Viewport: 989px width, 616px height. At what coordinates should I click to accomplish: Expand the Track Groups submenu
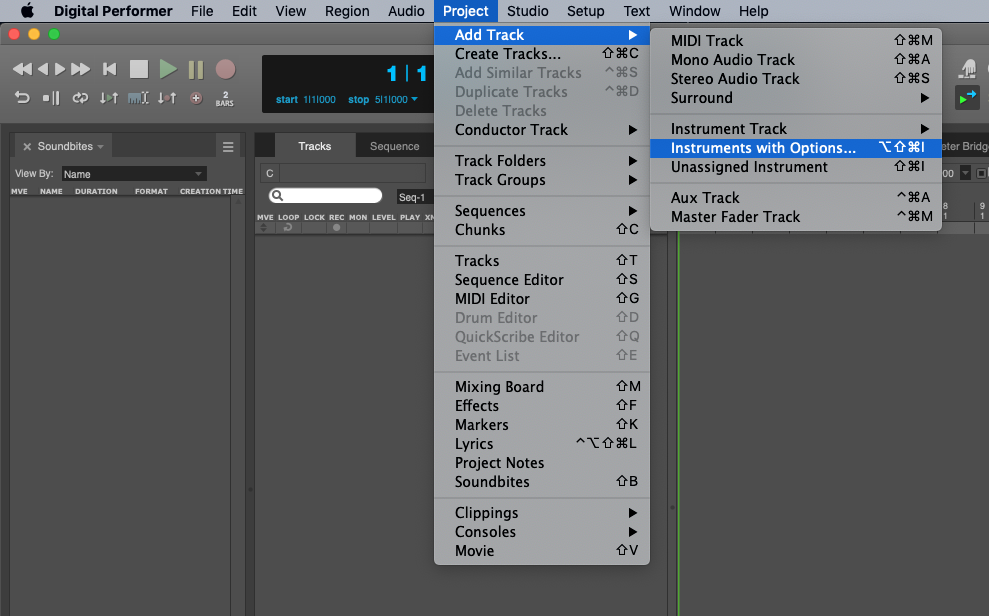[542, 180]
